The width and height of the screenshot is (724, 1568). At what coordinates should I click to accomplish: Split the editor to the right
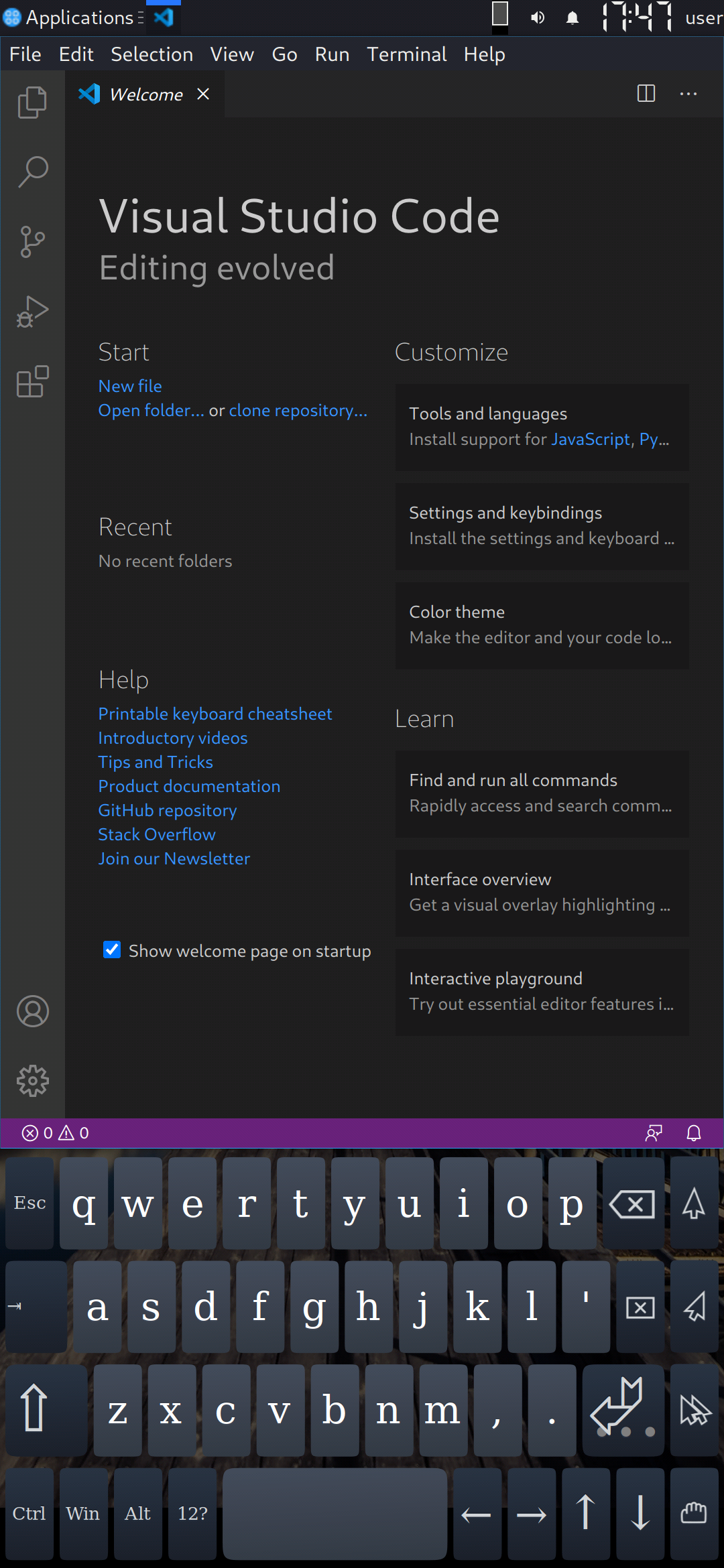(646, 94)
